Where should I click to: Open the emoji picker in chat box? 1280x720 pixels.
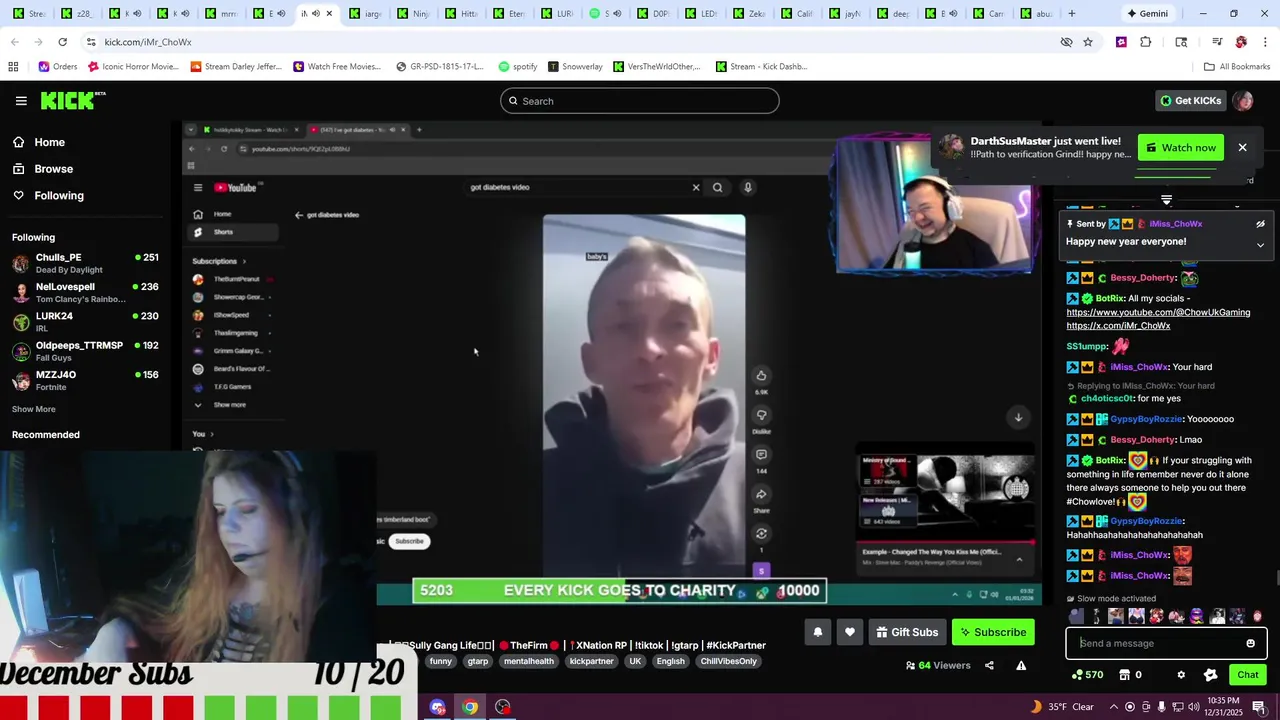[1250, 643]
